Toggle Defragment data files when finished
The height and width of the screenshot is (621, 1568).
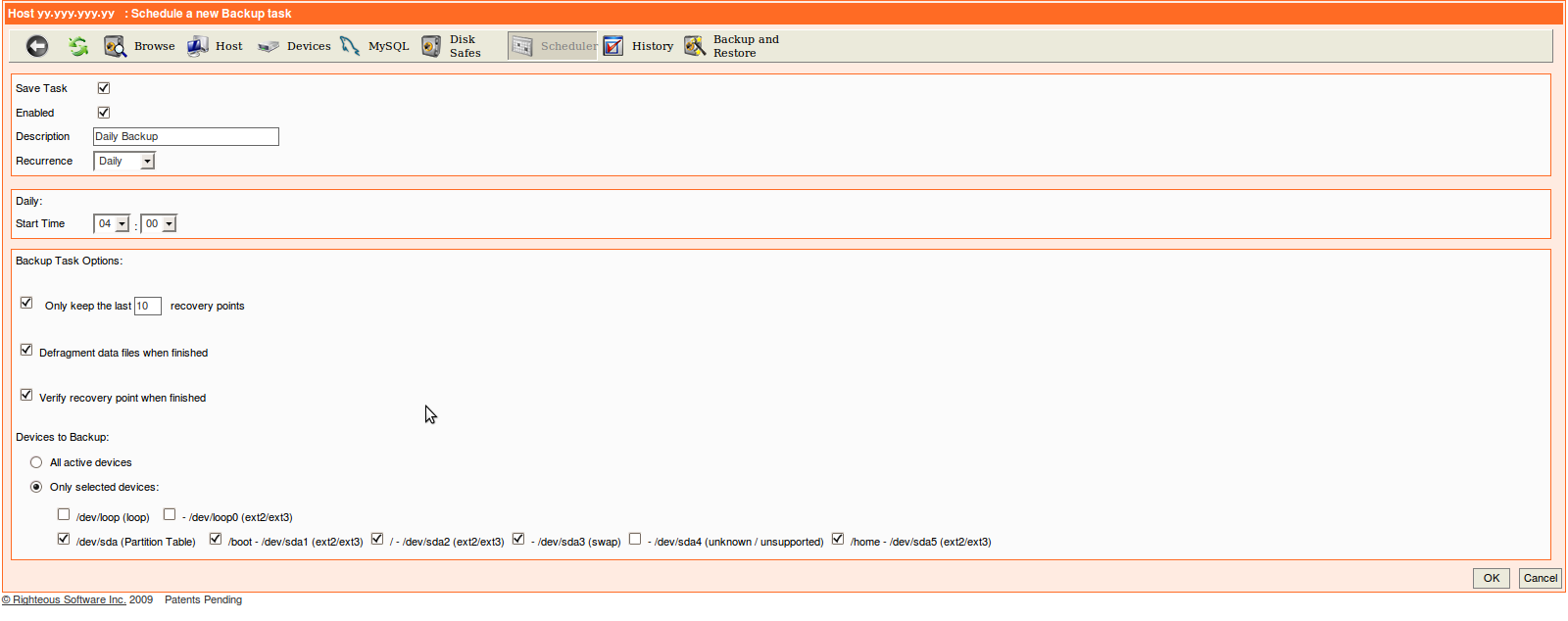(26, 350)
